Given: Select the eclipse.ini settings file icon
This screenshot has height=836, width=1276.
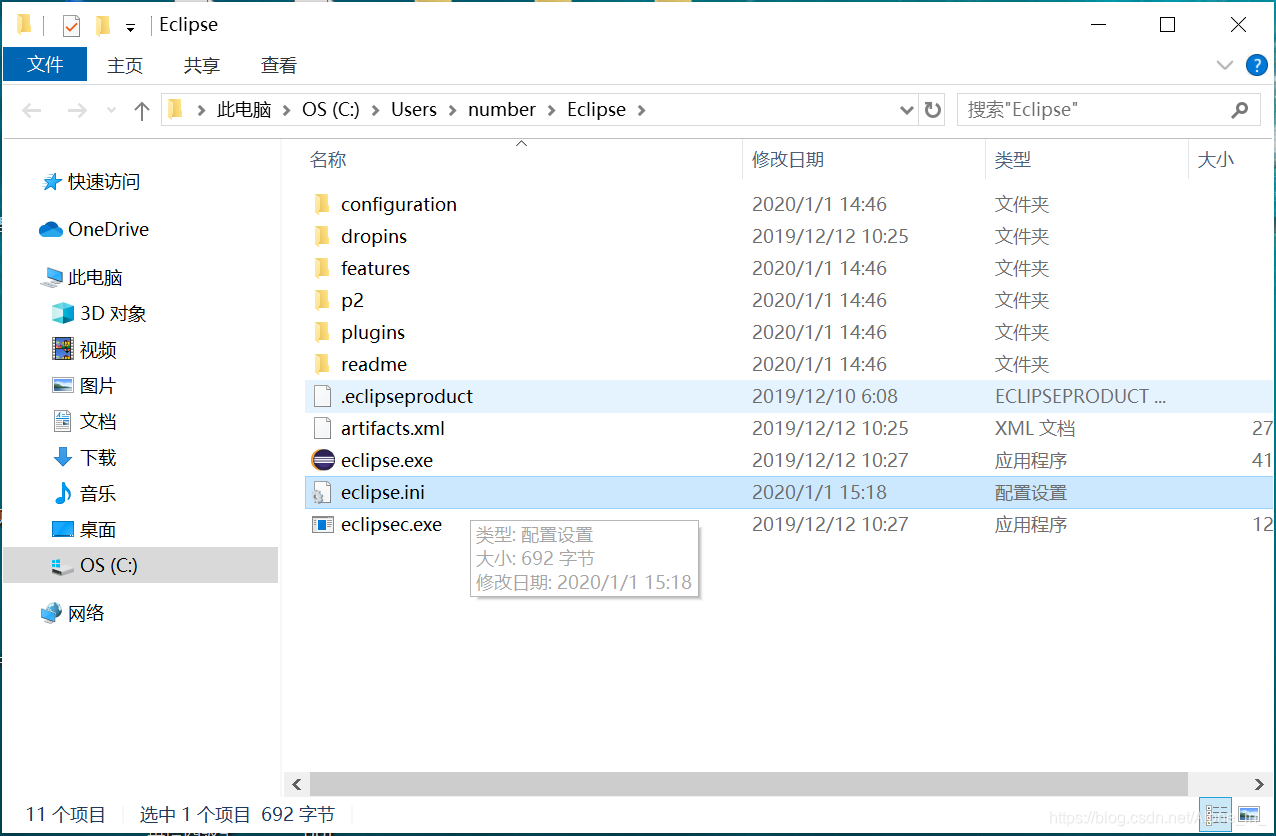Looking at the screenshot, I should 322,493.
